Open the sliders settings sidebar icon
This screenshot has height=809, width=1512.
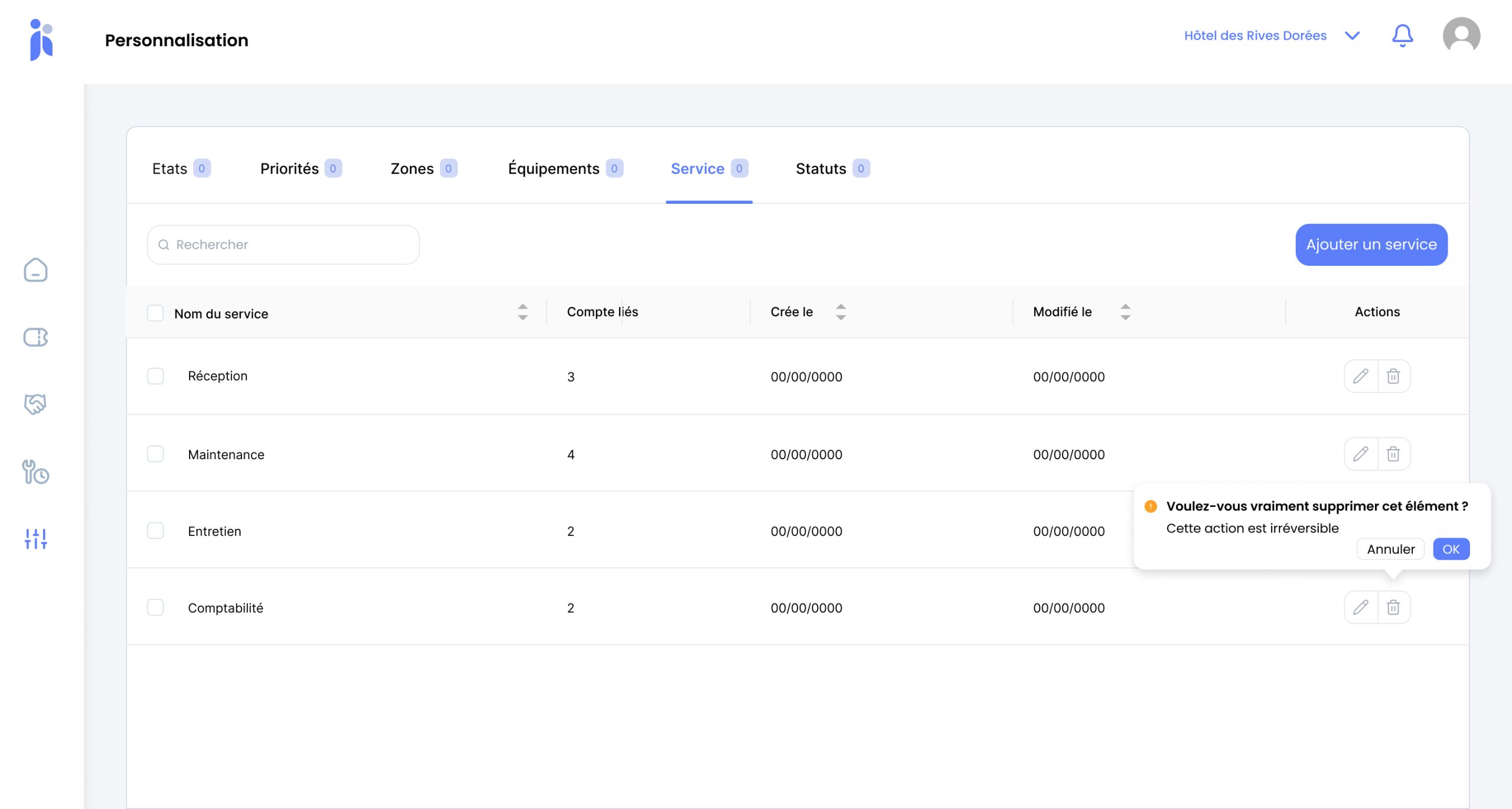coord(35,538)
